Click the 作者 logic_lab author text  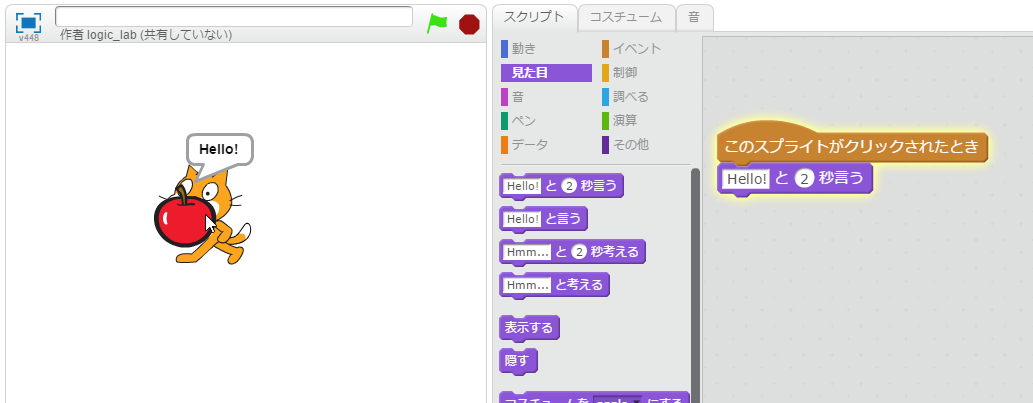click(x=146, y=34)
